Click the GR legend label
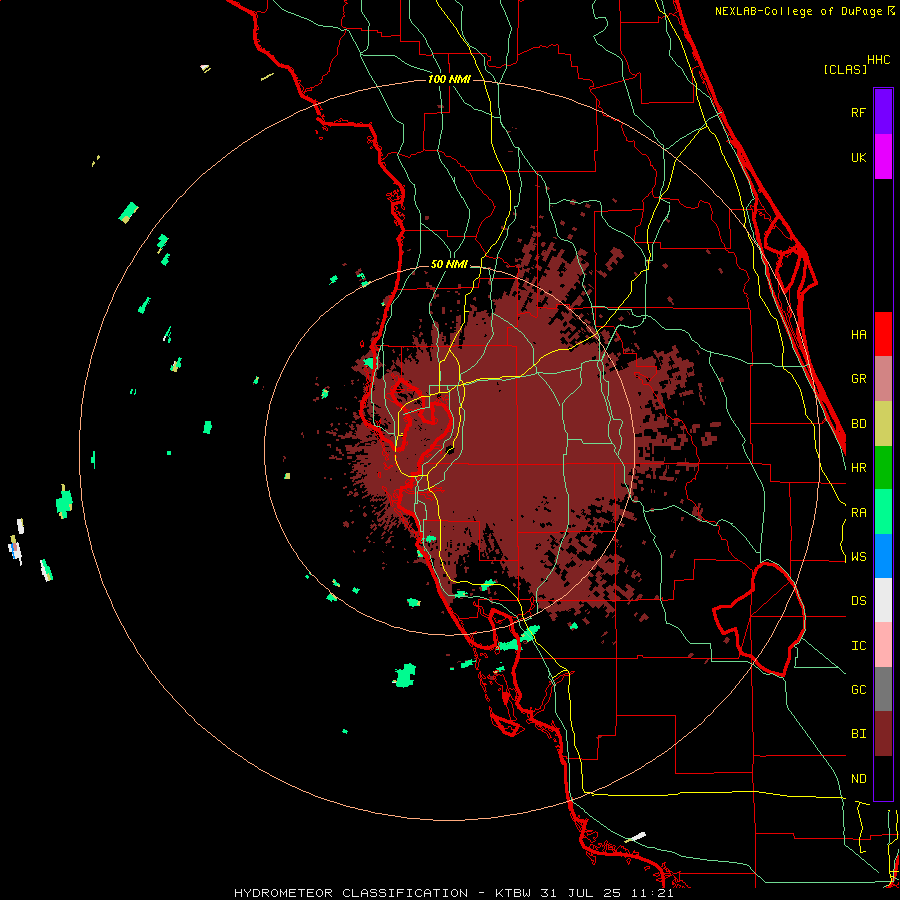The width and height of the screenshot is (900, 900). click(858, 379)
